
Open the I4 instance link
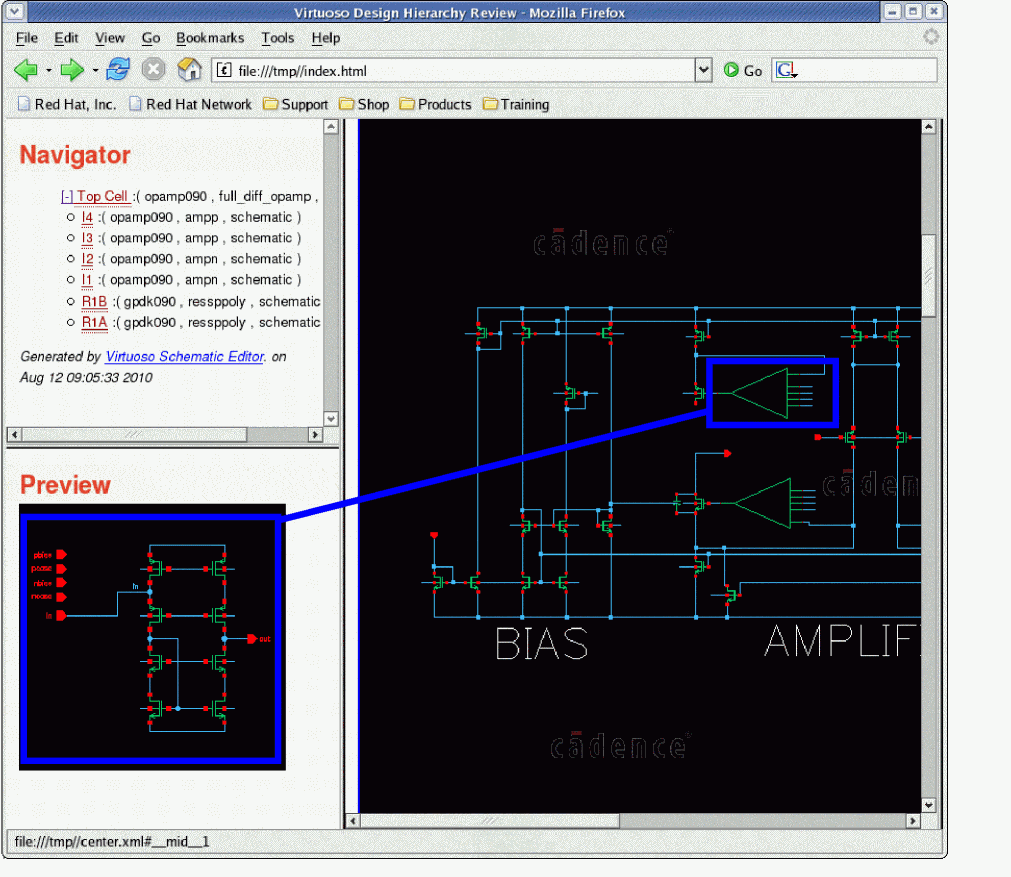(x=87, y=217)
